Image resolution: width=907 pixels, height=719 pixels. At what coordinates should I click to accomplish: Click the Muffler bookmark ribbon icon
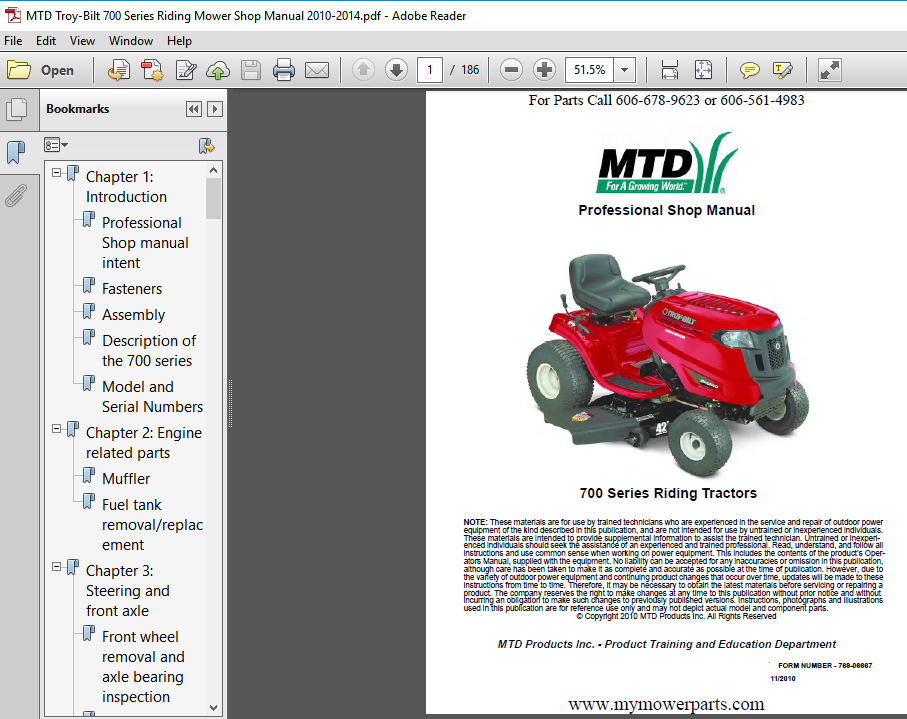click(x=89, y=476)
